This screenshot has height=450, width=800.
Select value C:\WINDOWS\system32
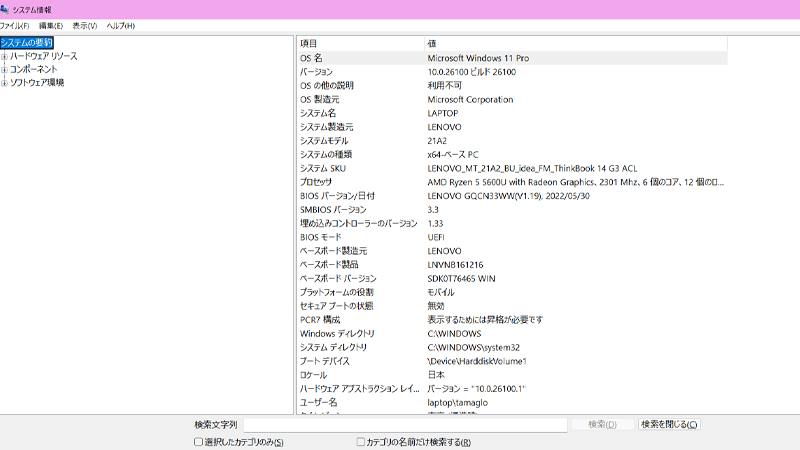[473, 347]
